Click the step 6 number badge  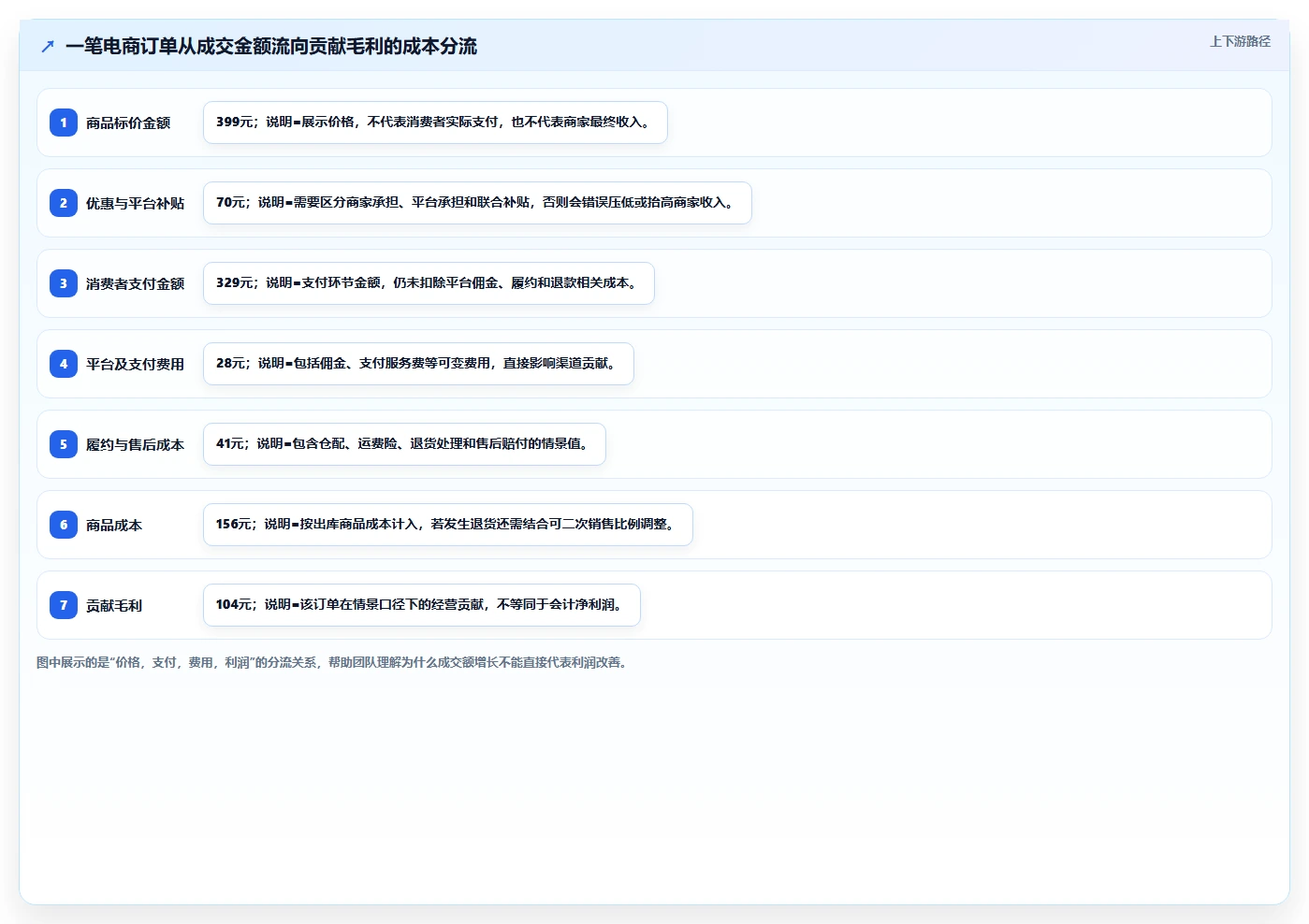64,525
